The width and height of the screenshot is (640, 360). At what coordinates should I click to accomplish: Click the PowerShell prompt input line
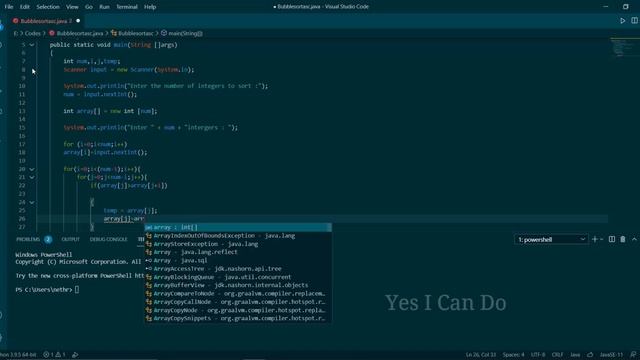[47, 290]
